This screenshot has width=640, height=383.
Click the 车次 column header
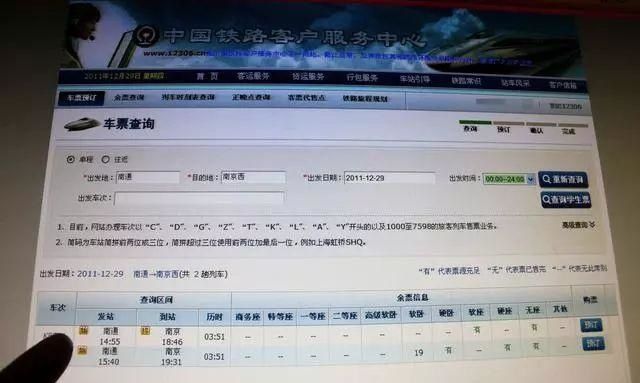[x=57, y=307]
